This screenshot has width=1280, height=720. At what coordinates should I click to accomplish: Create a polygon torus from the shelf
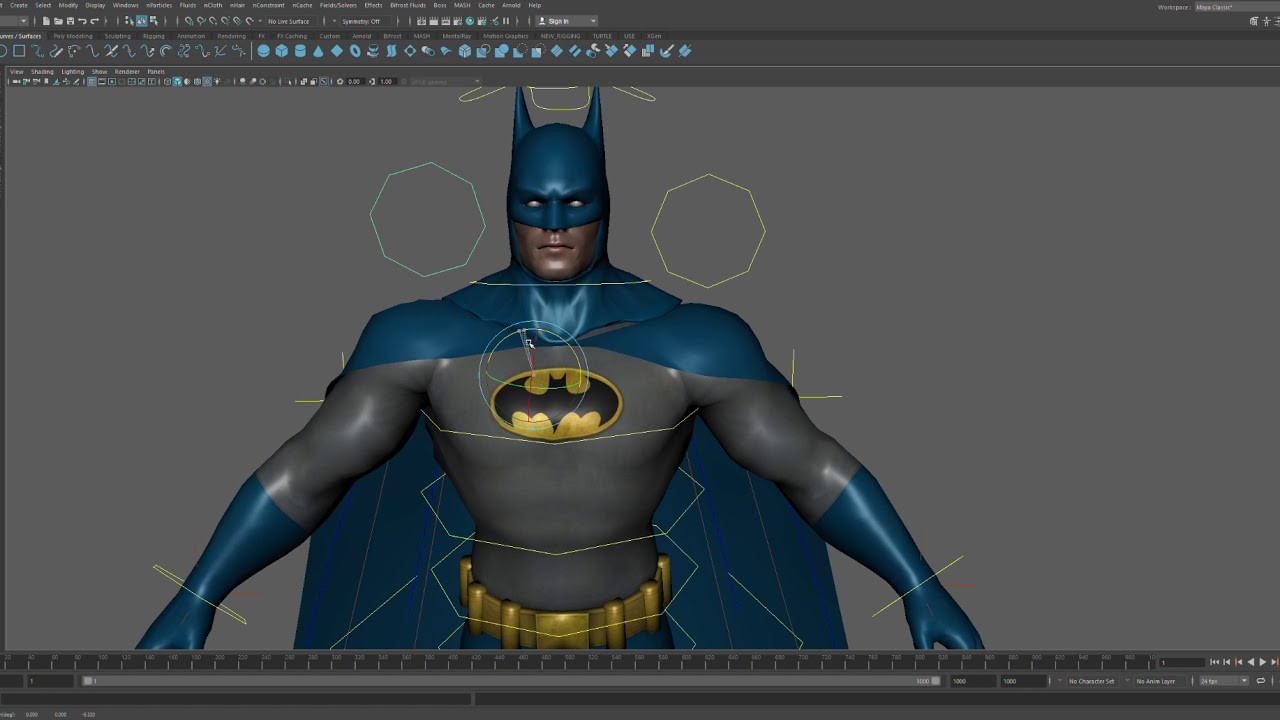[354, 51]
